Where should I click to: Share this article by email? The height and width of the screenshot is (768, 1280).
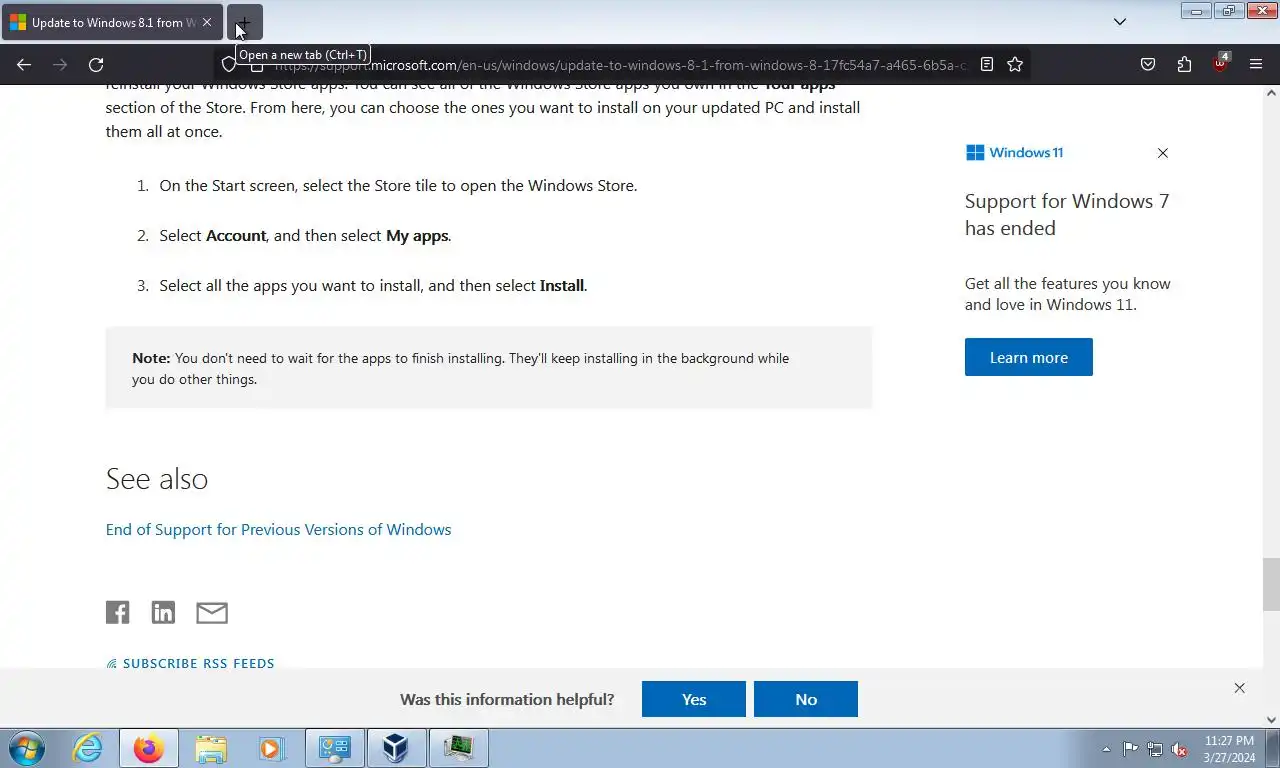pos(212,612)
